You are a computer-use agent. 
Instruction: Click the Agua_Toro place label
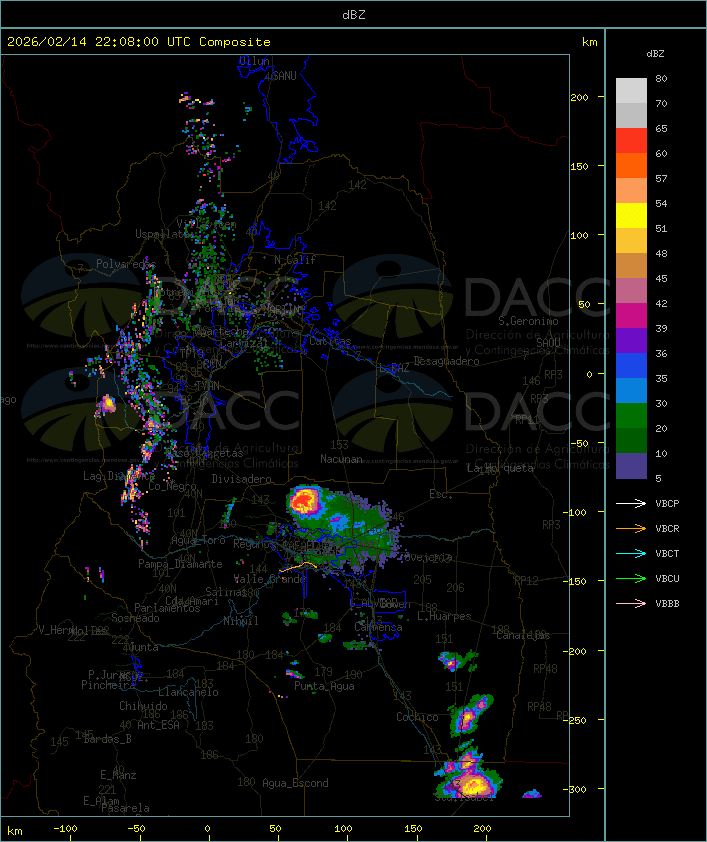(198, 541)
